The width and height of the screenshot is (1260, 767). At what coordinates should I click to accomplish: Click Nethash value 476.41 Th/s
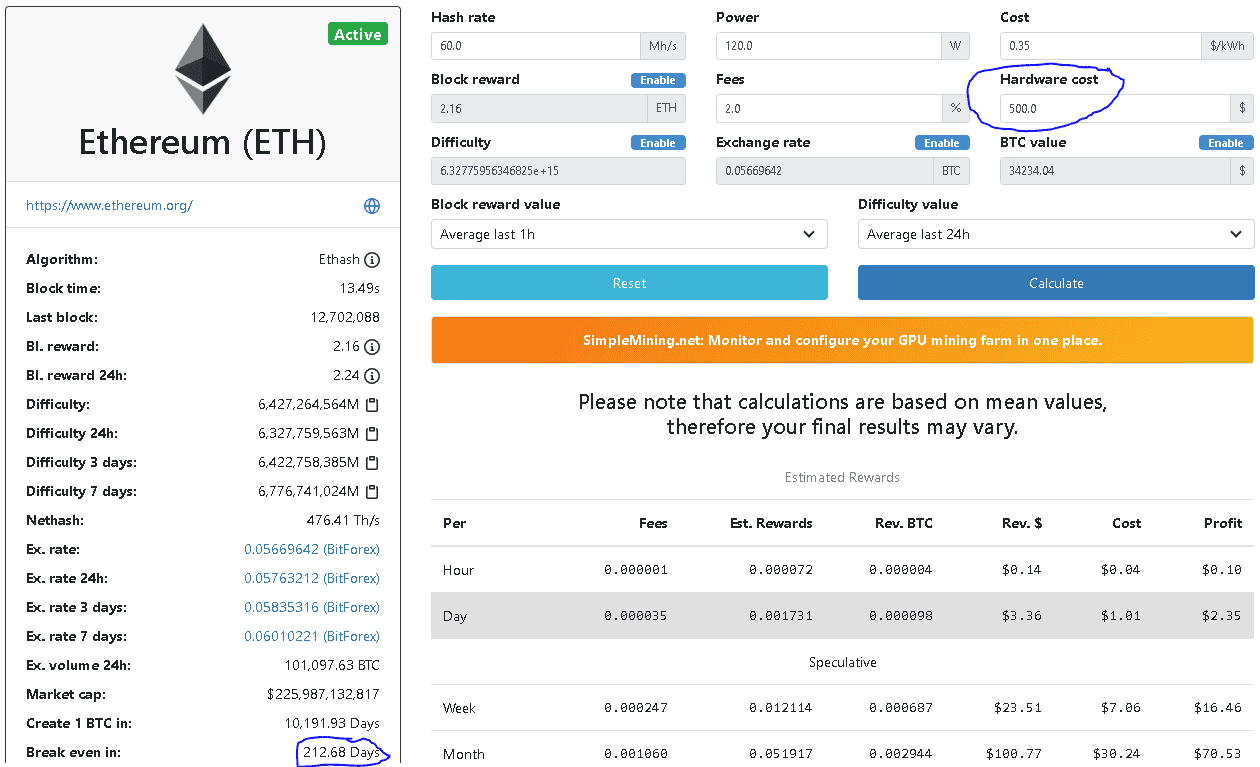pyautogui.click(x=343, y=521)
